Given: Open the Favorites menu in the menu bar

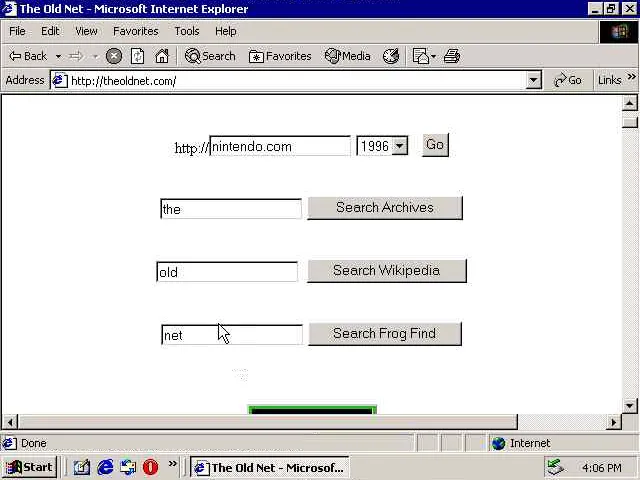Looking at the screenshot, I should click(x=136, y=31).
